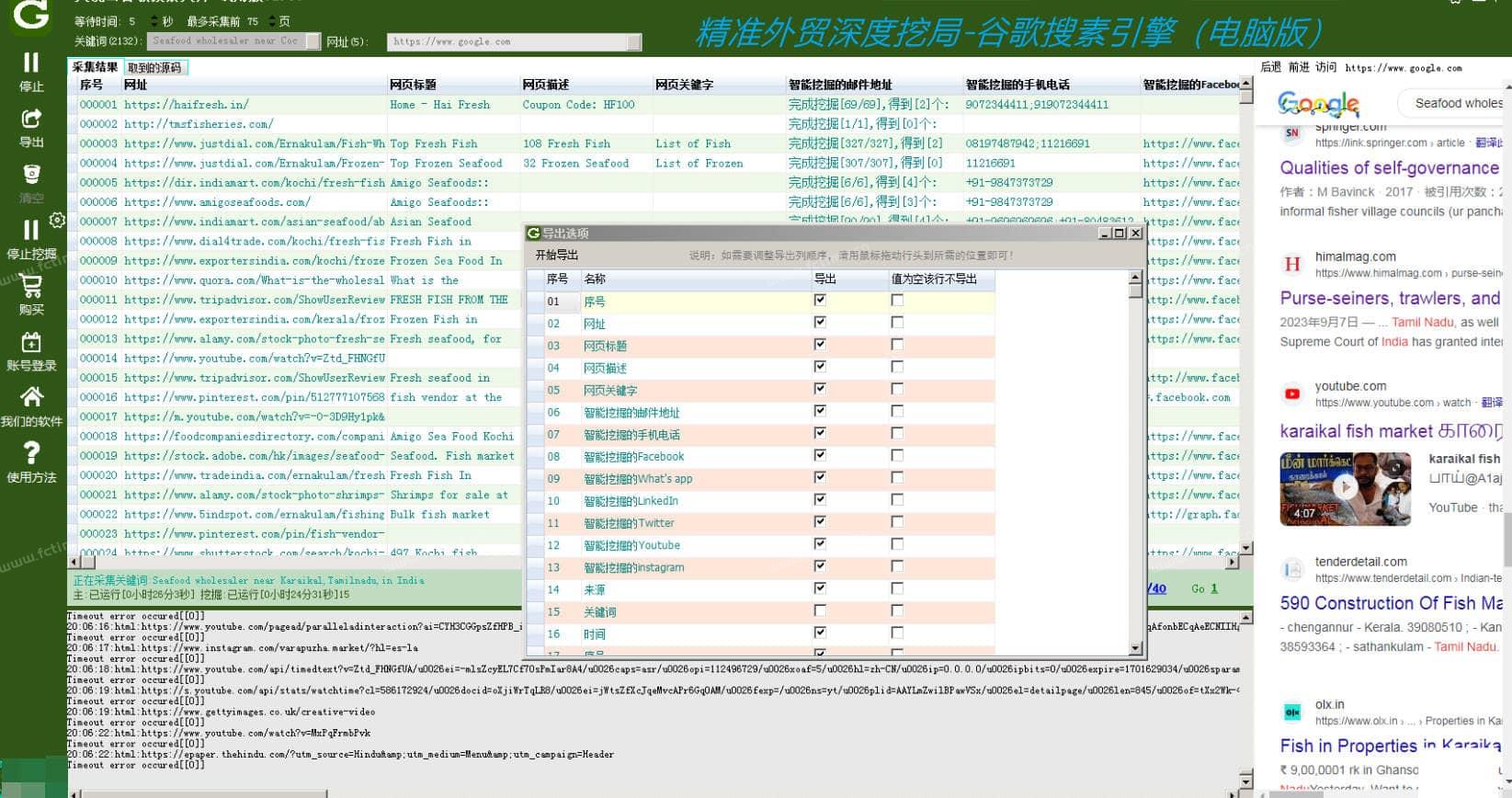The width and height of the screenshot is (1512, 798).
Task: Click the 购买 shopping cart icon
Action: pos(31,286)
